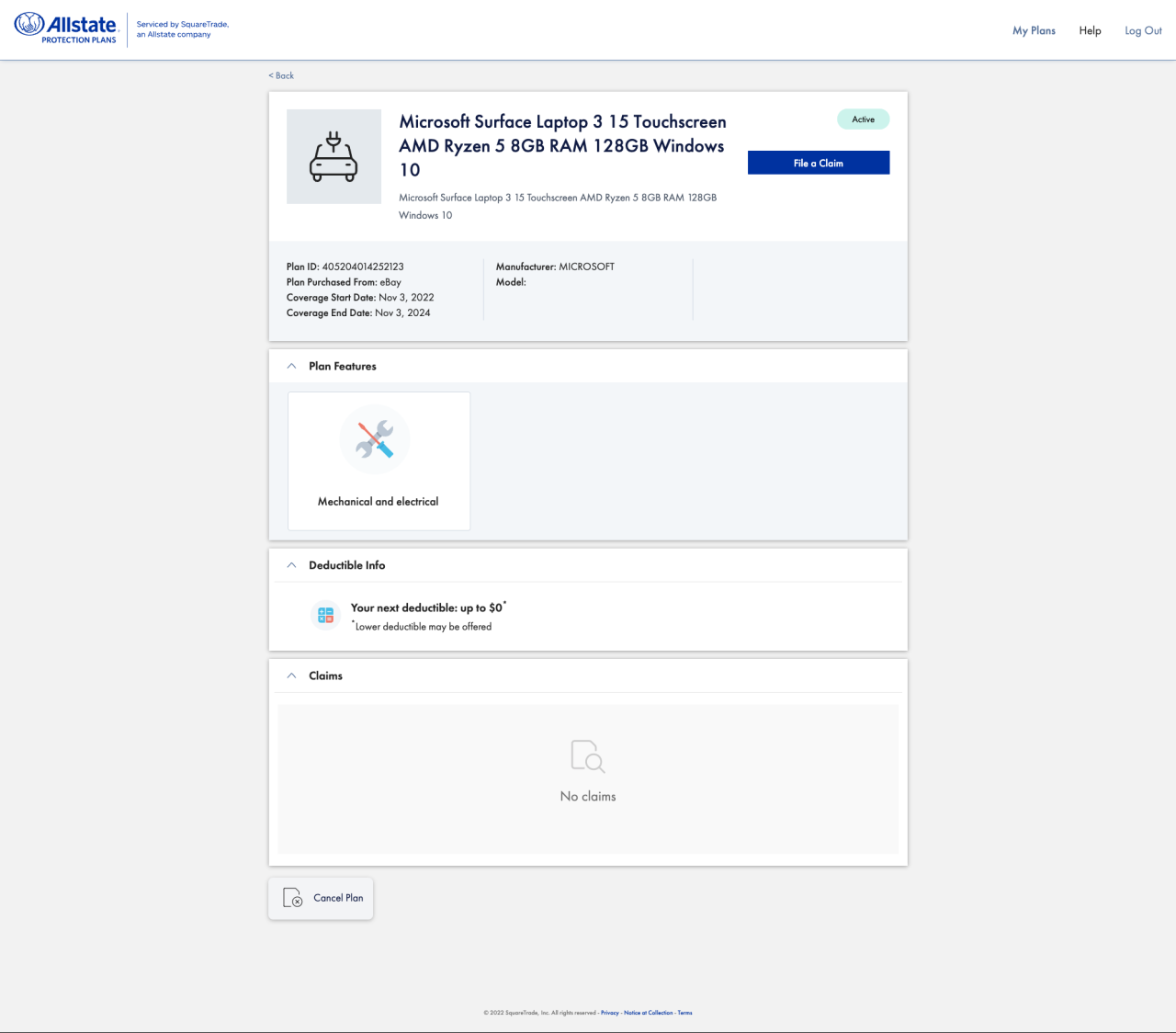The width and height of the screenshot is (1176, 1033).
Task: Open the Terms link
Action: [684, 1013]
